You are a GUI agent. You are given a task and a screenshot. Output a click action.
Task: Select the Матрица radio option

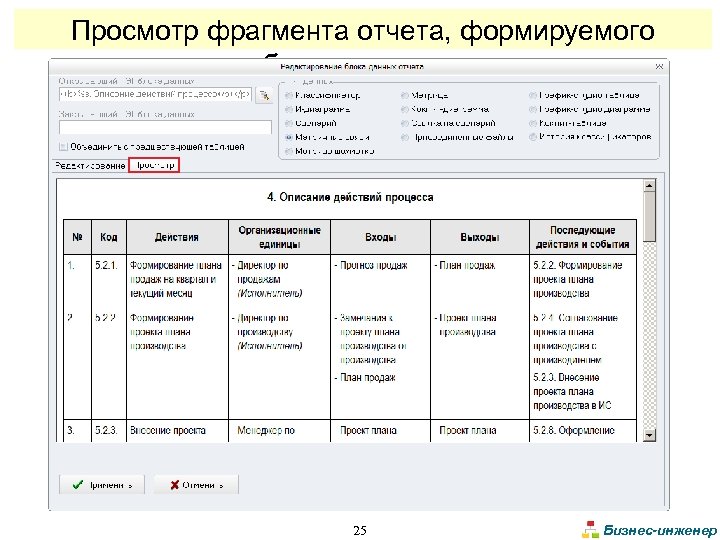[405, 96]
